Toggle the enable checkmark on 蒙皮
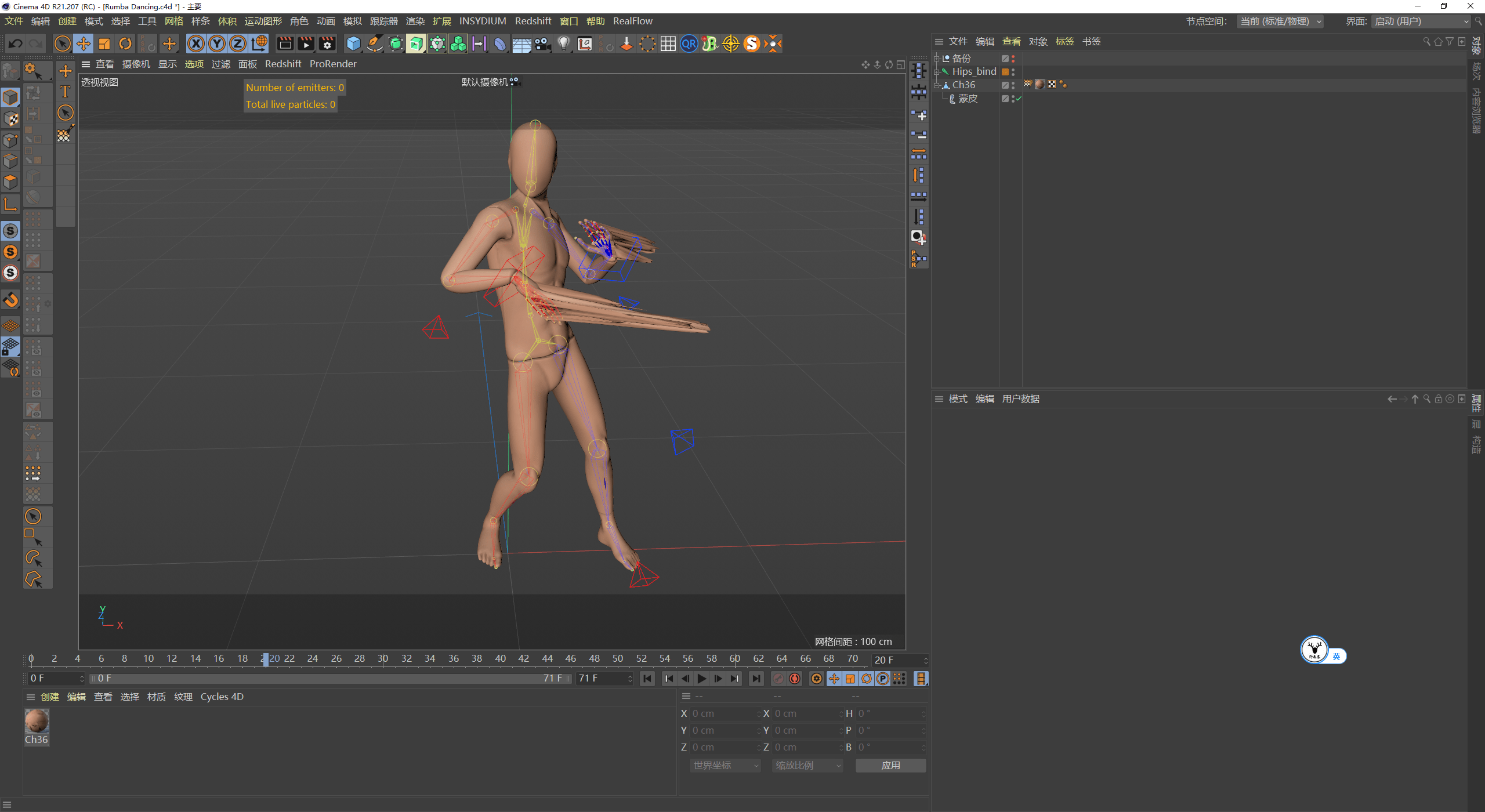 [1017, 99]
